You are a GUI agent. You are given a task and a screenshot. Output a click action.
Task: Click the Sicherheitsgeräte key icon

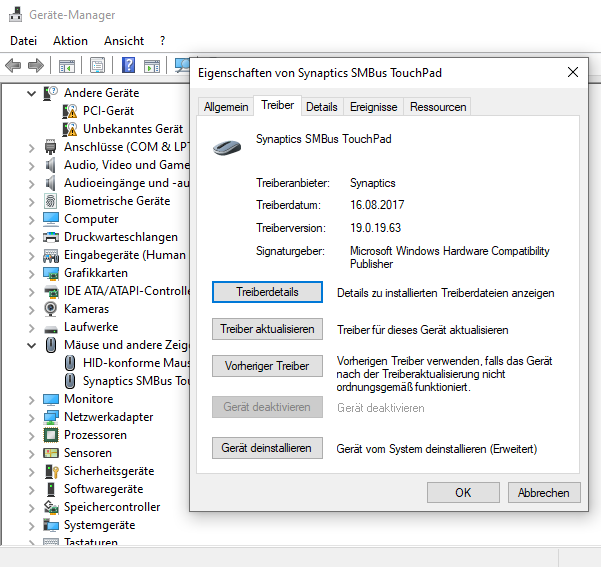pyautogui.click(x=51, y=471)
